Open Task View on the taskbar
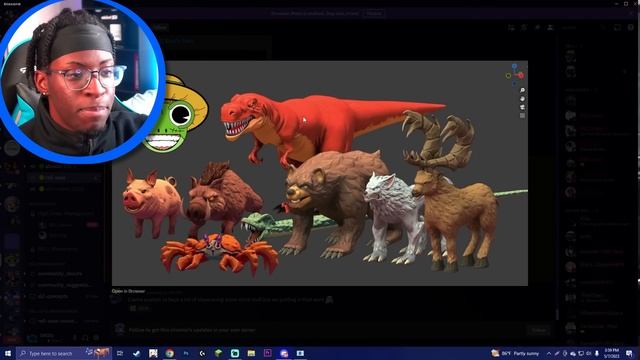This screenshot has width=640, height=360. tap(120, 353)
